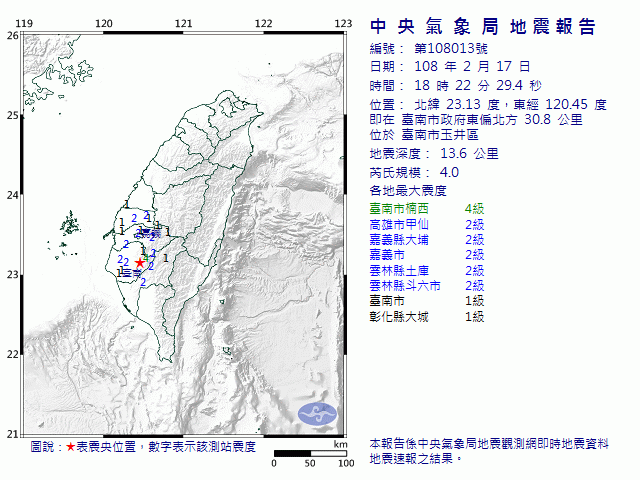Viewport: 640px width, 480px height.
Task: Click the 臺南 city label on map
Action: point(131,273)
